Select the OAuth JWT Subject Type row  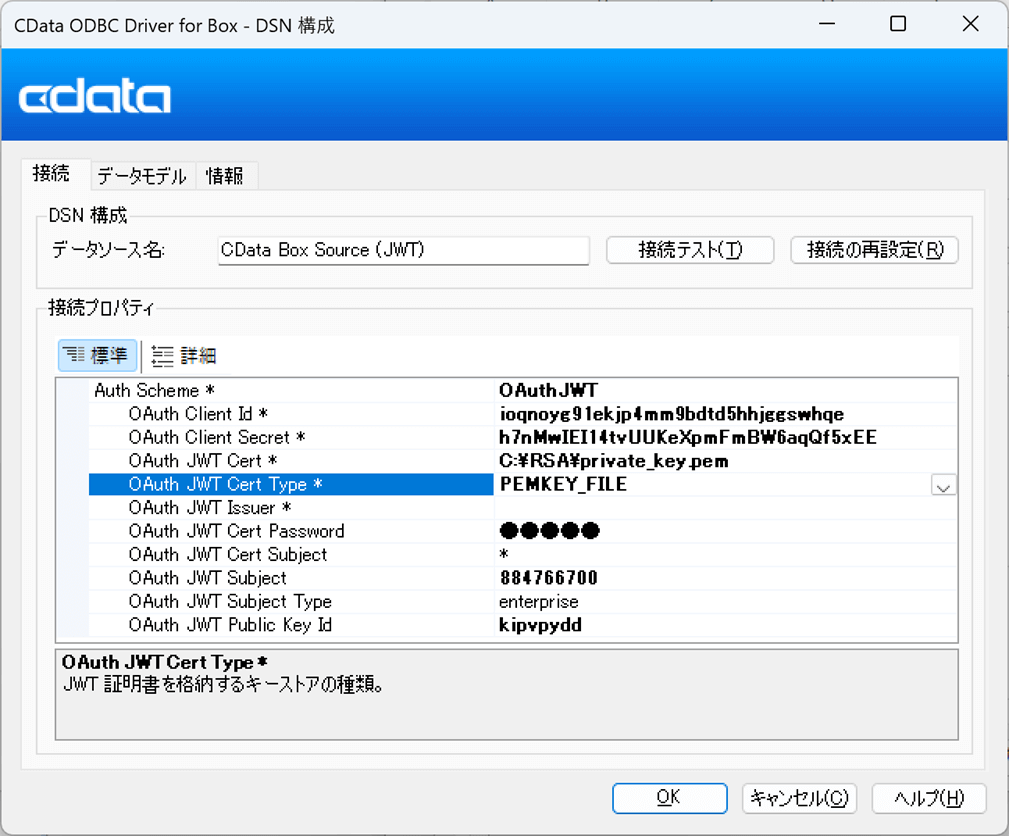(x=230, y=602)
